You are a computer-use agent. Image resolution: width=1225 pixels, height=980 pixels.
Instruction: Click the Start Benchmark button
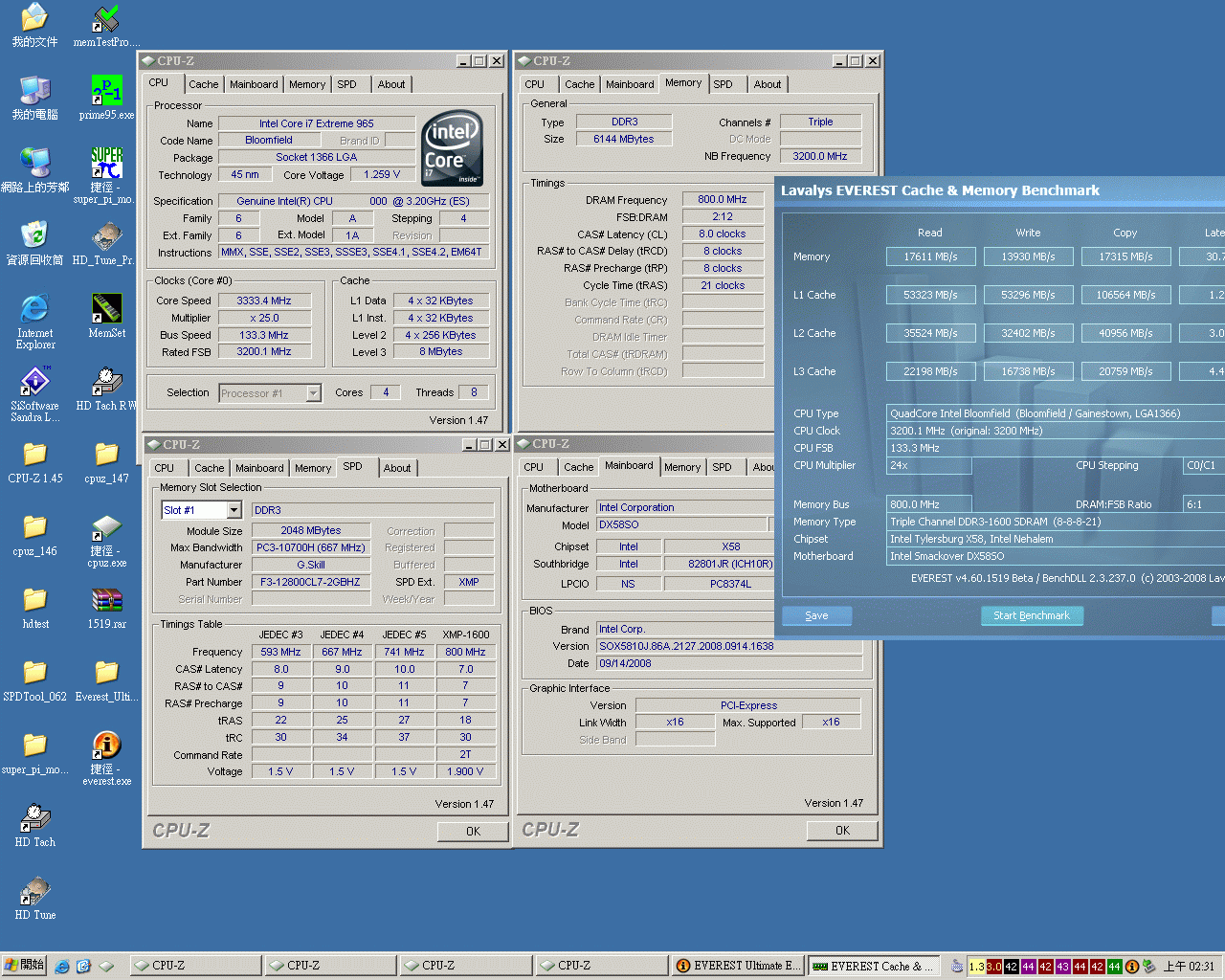tap(1032, 615)
